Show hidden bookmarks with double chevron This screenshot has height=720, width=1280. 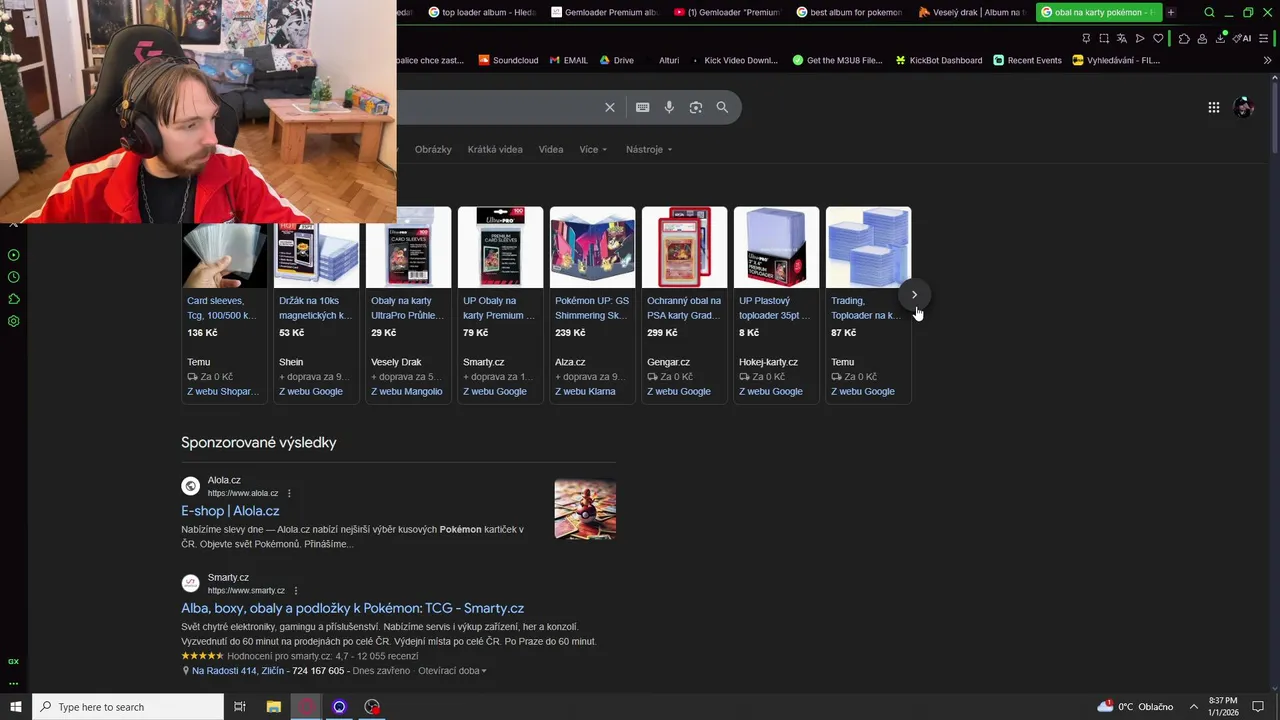pos(1267,60)
